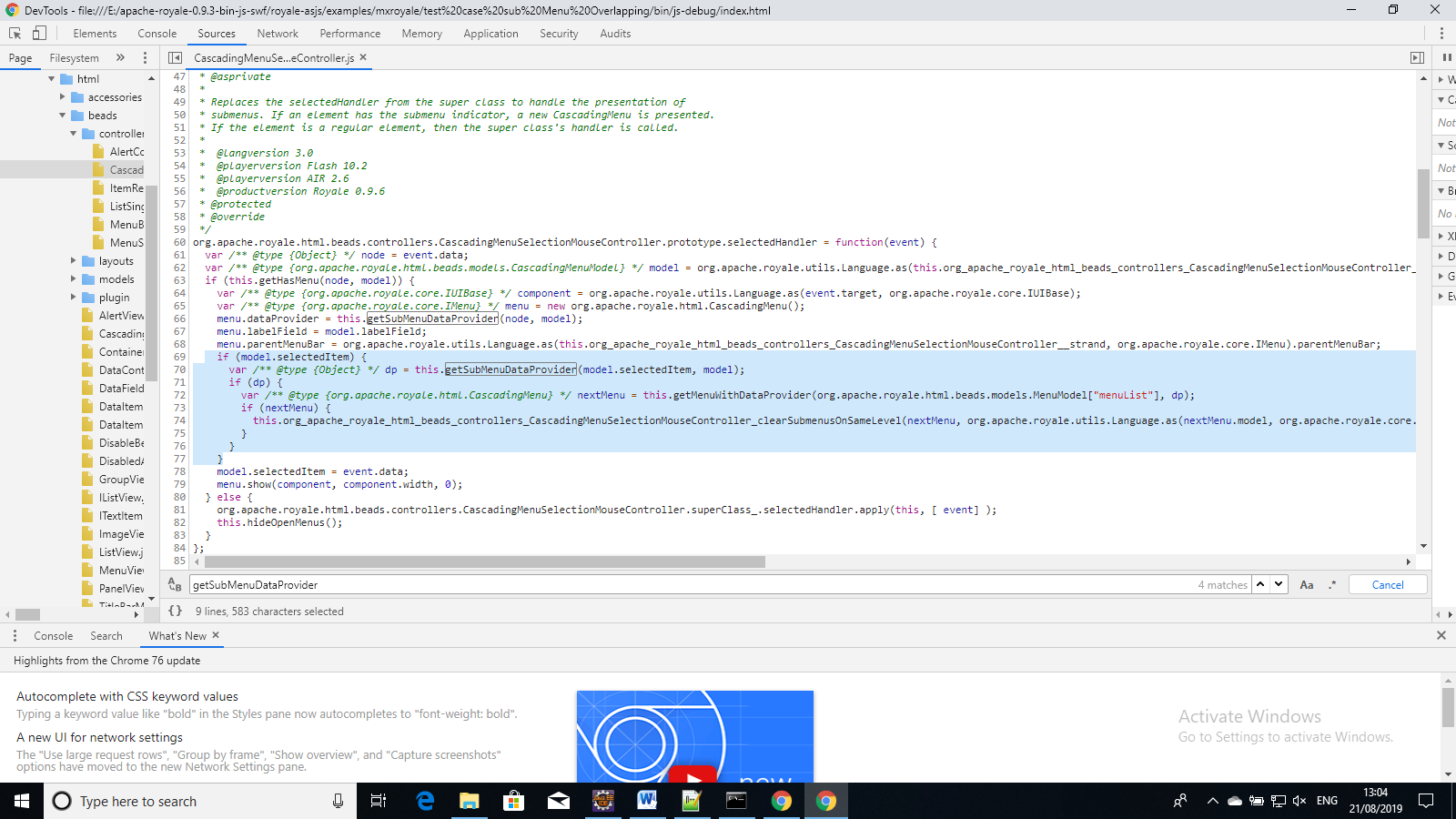Launch Microsoft Edge from taskbar
Image resolution: width=1456 pixels, height=819 pixels.
[425, 801]
